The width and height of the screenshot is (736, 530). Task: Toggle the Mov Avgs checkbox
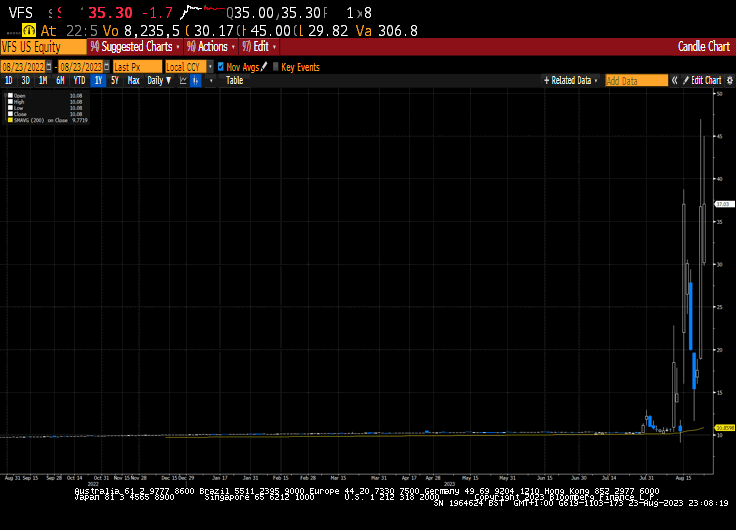[221, 67]
